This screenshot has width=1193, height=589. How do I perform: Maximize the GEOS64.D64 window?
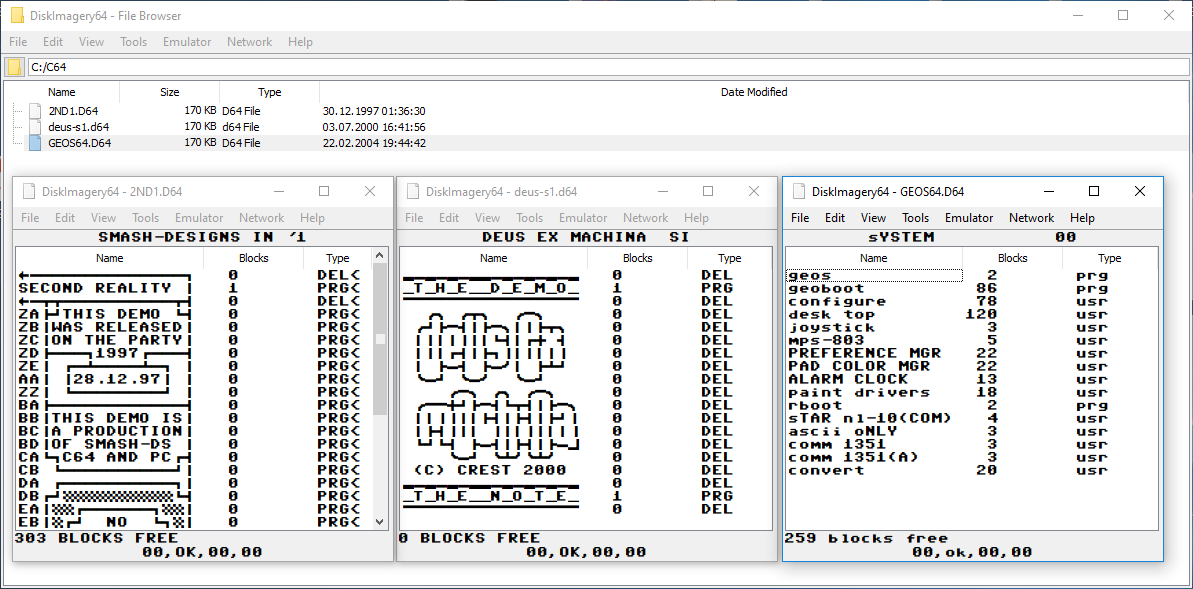[1093, 191]
